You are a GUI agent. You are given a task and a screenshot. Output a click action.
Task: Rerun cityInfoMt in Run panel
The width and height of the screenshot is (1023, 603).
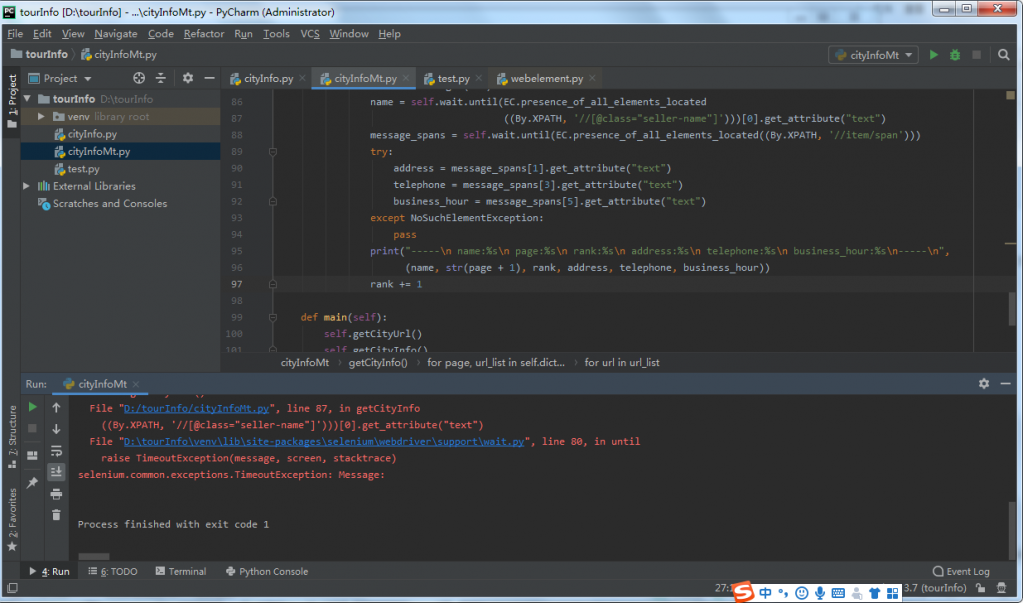pos(32,407)
